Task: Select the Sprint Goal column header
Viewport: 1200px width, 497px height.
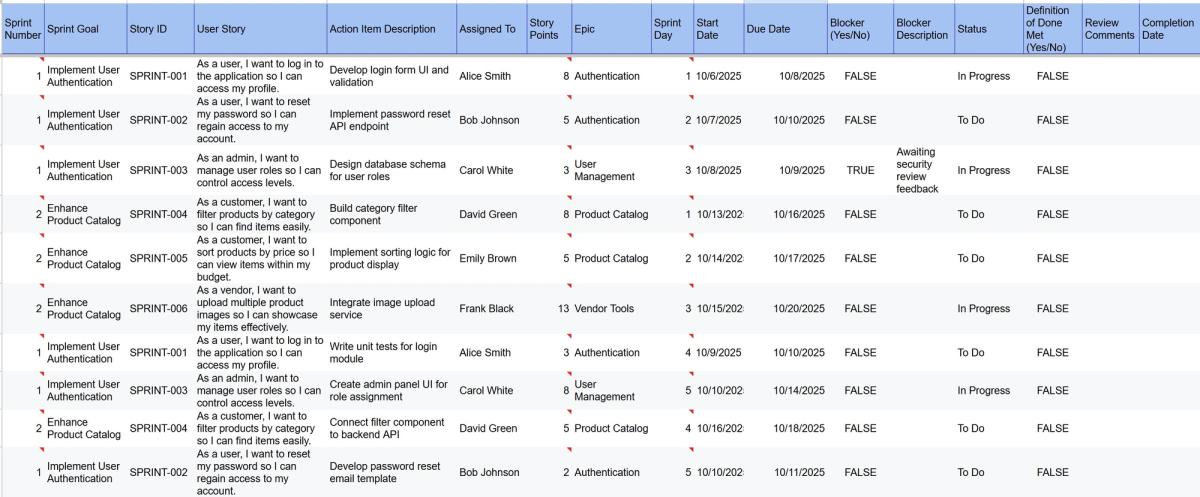Action: point(84,29)
